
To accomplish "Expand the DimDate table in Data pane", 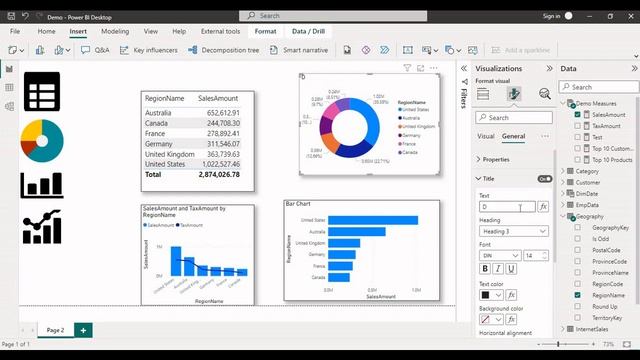I will (563, 193).
